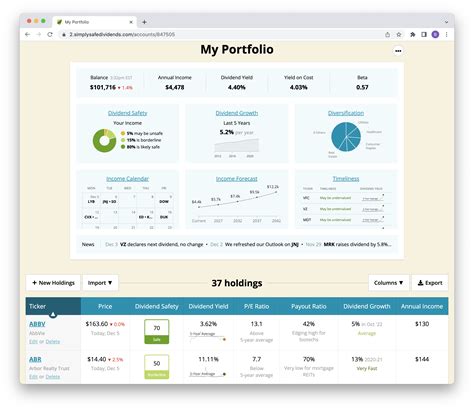This screenshot has width=474, height=410.
Task: Click the diversification pie chart
Action: (x=346, y=137)
